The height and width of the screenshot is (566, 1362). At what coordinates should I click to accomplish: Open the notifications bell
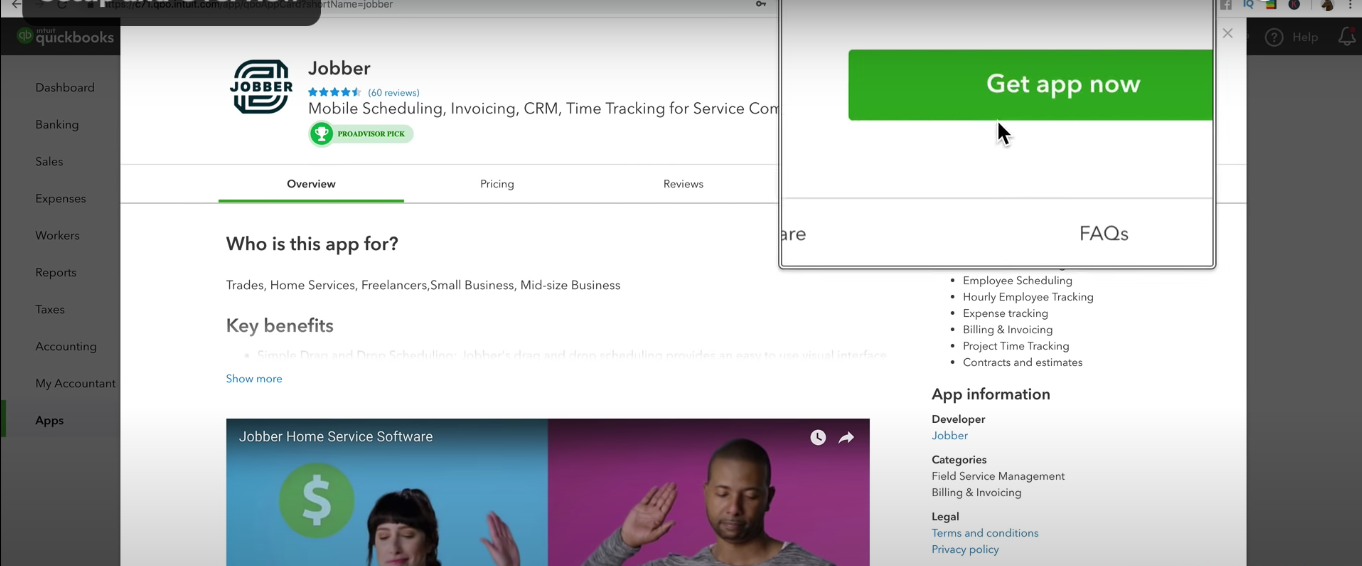pos(1347,37)
